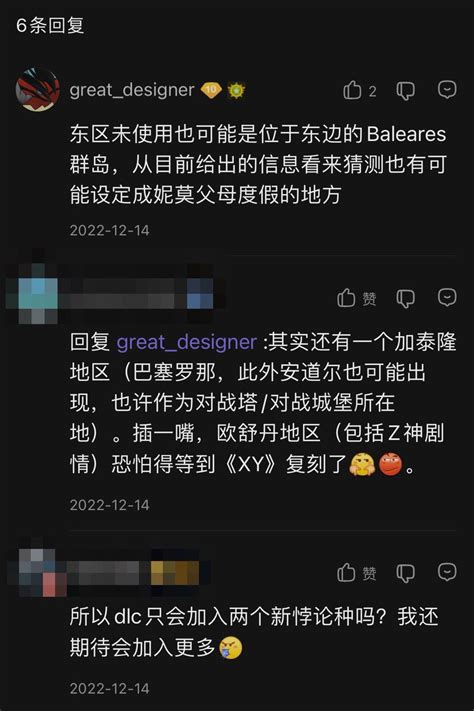The width and height of the screenshot is (474, 711).
Task: Open great_designer's avatar profile picture
Action: click(38, 90)
